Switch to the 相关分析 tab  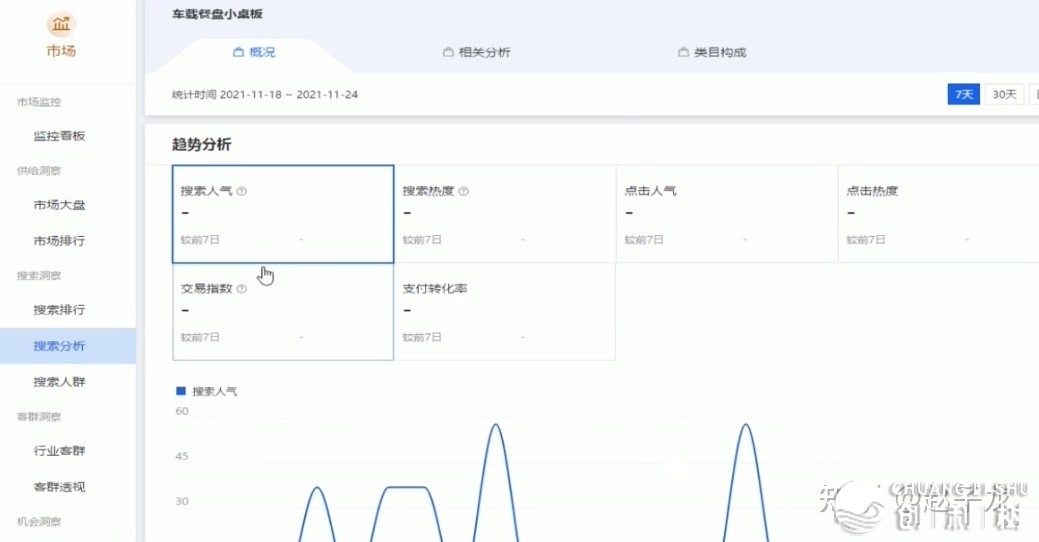coord(476,52)
